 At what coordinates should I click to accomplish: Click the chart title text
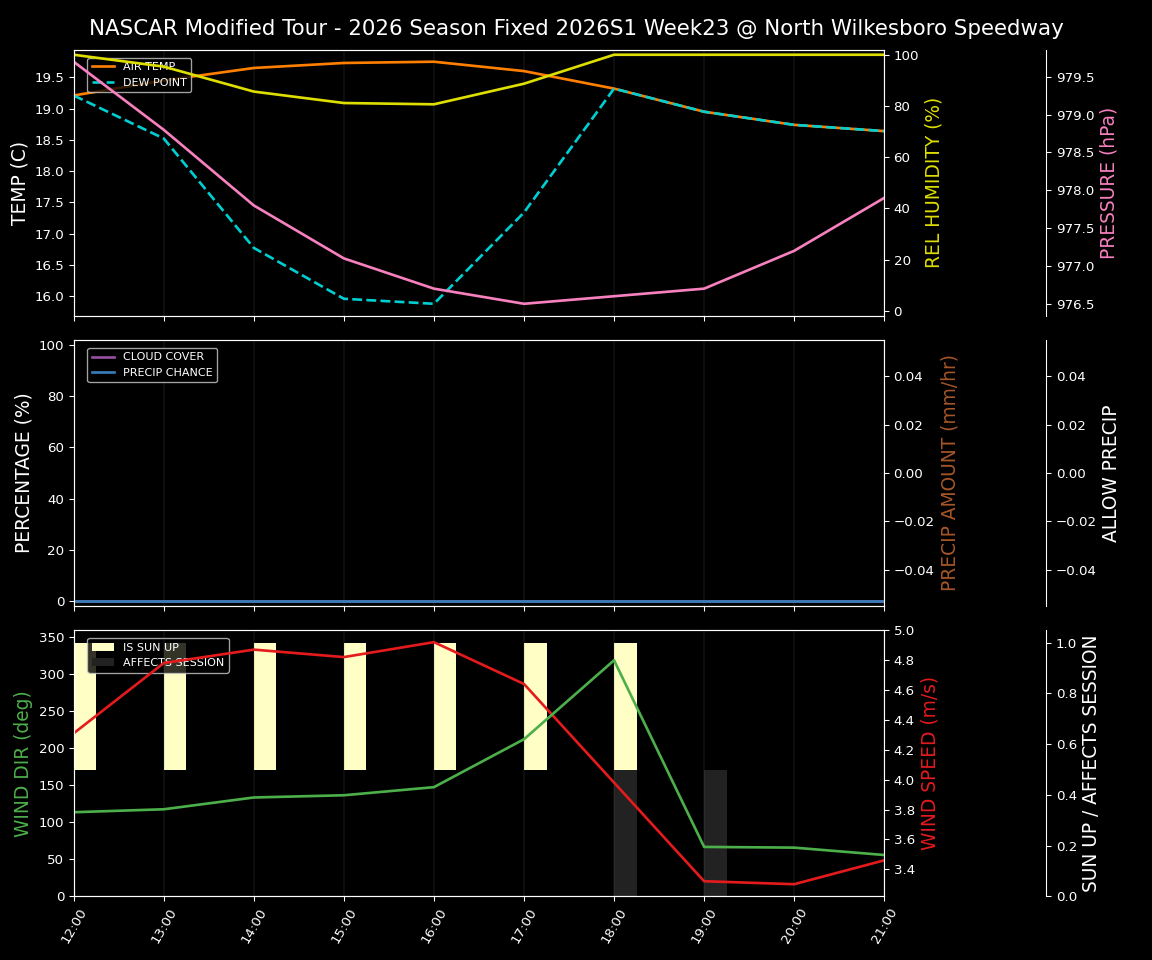tap(576, 28)
